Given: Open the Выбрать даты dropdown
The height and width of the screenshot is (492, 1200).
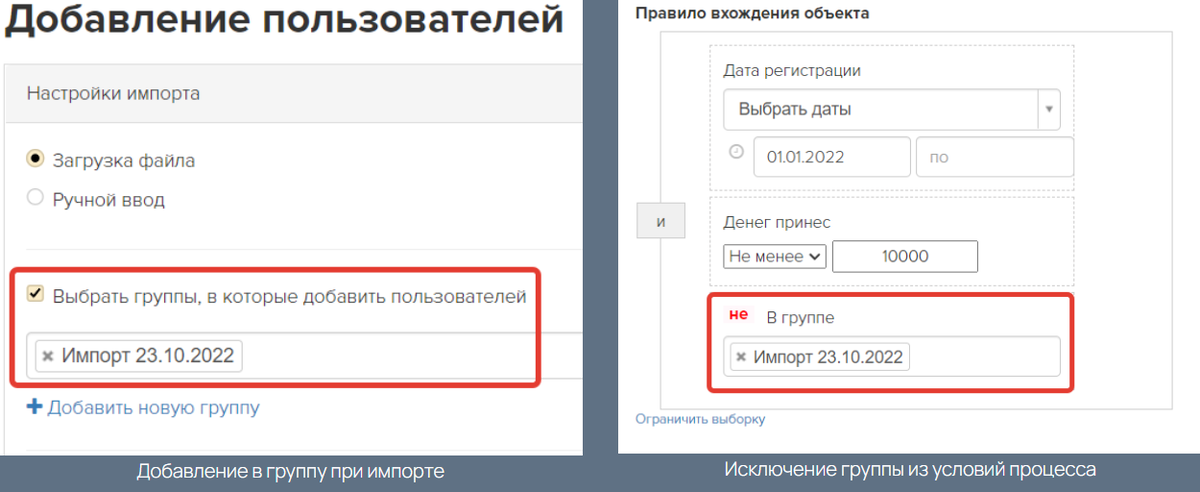Looking at the screenshot, I should pyautogui.click(x=891, y=109).
